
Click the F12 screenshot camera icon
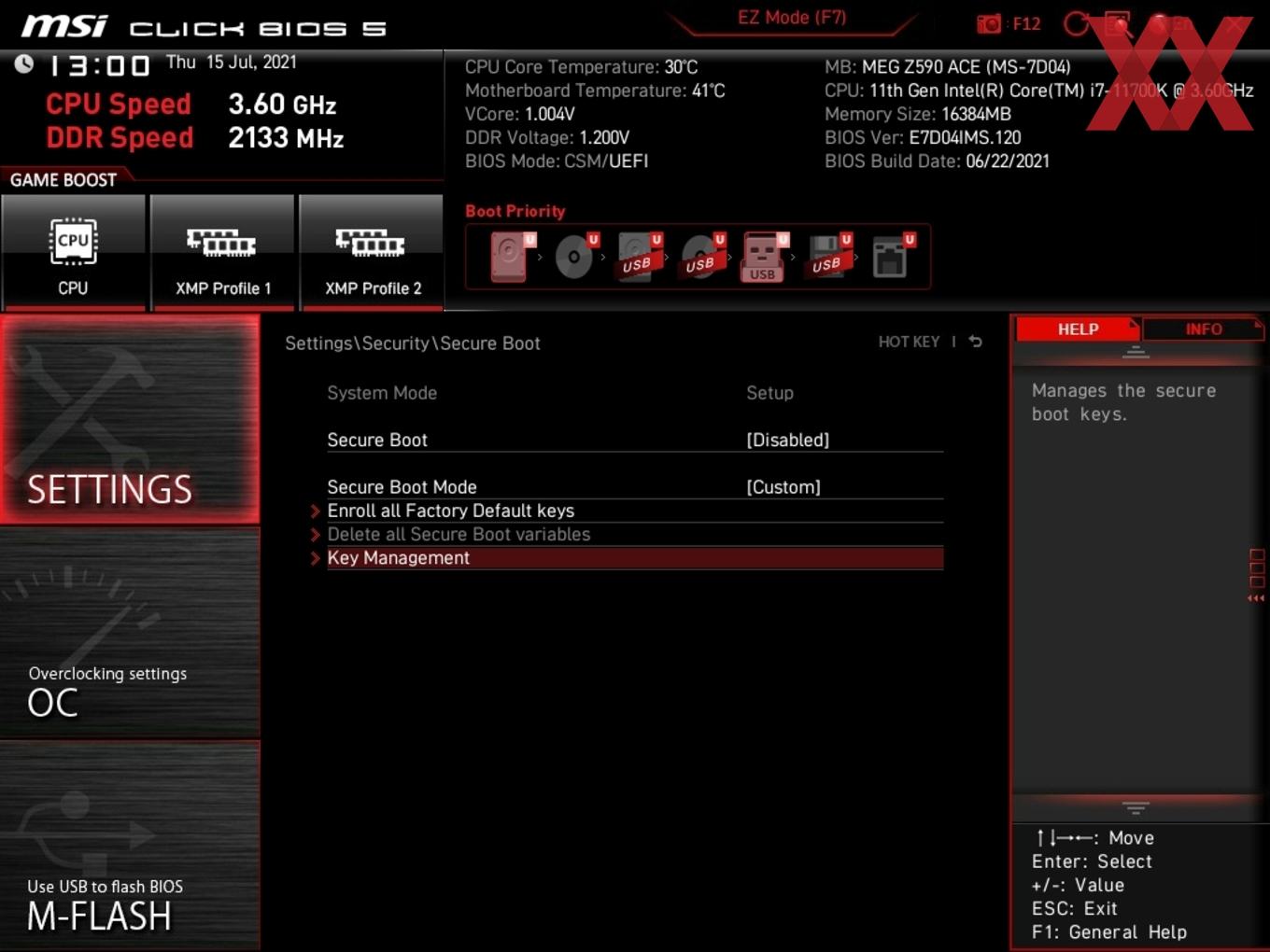point(988,23)
